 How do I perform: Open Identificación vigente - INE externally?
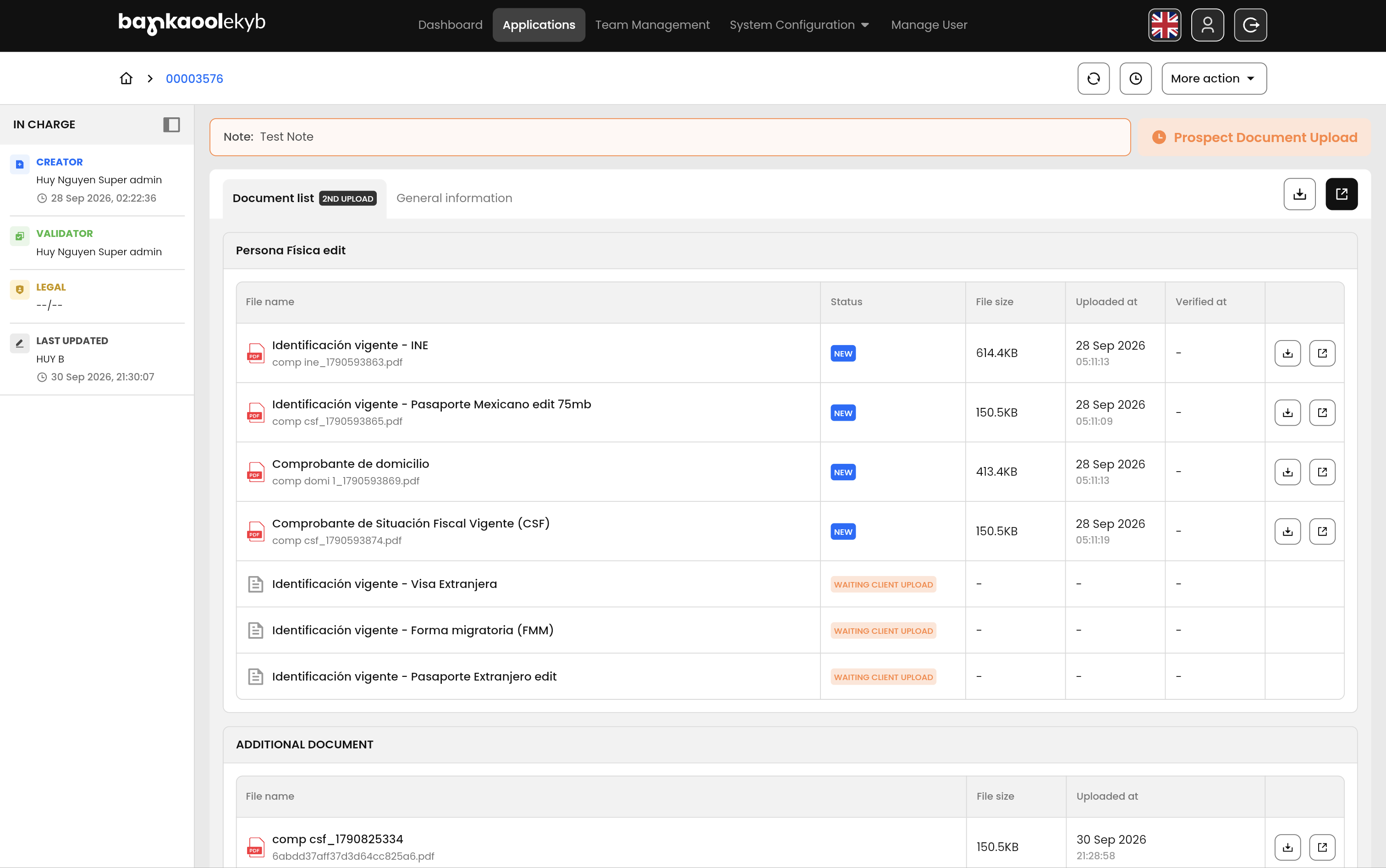1322,353
